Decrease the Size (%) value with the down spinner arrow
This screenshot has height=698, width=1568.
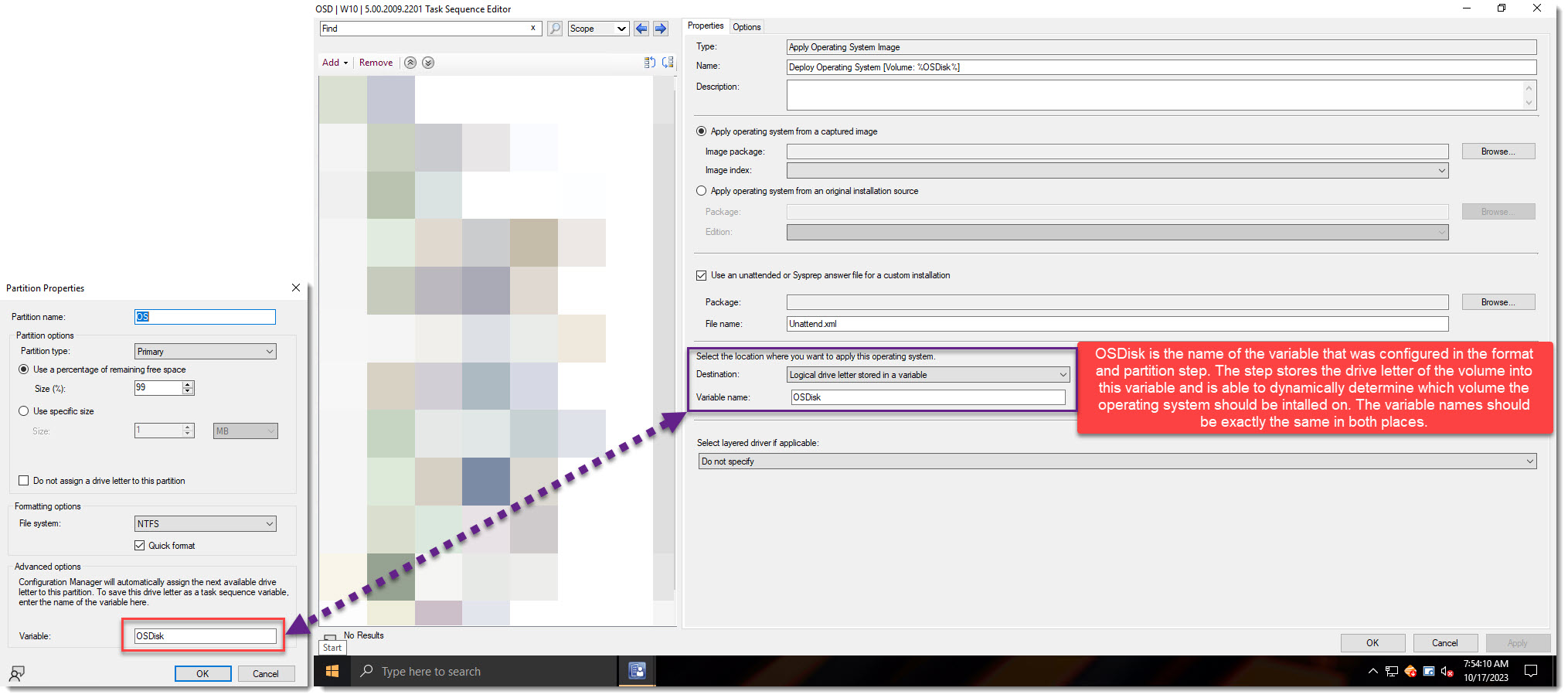(x=188, y=391)
